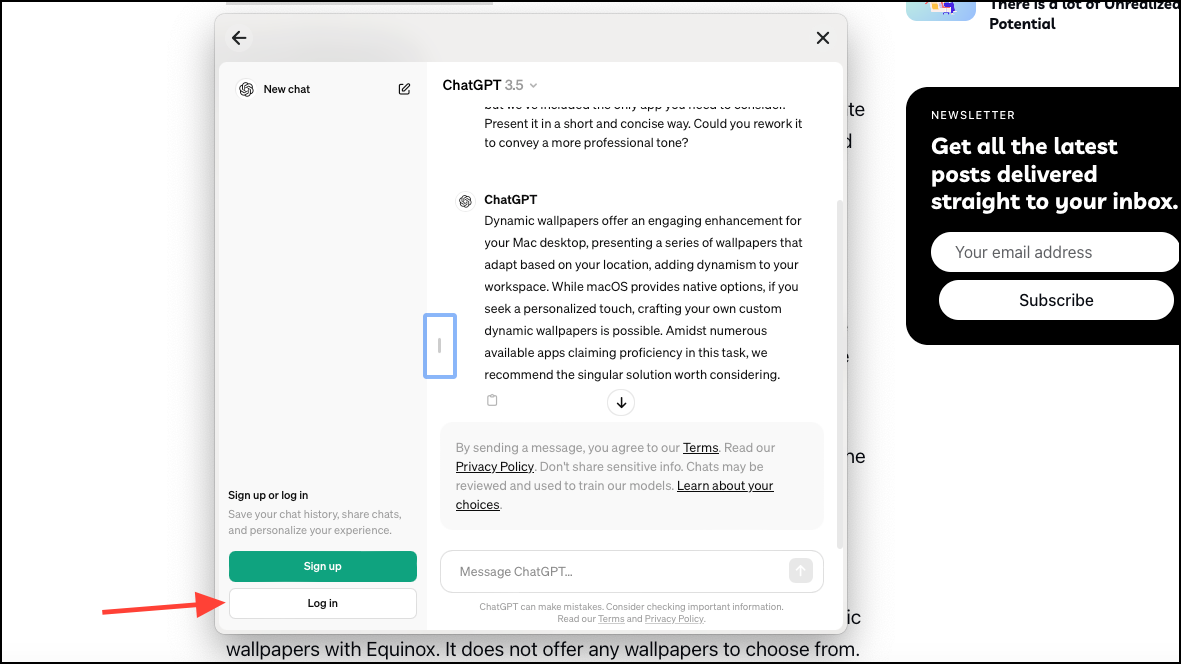Click the send message arrow button

coord(801,571)
